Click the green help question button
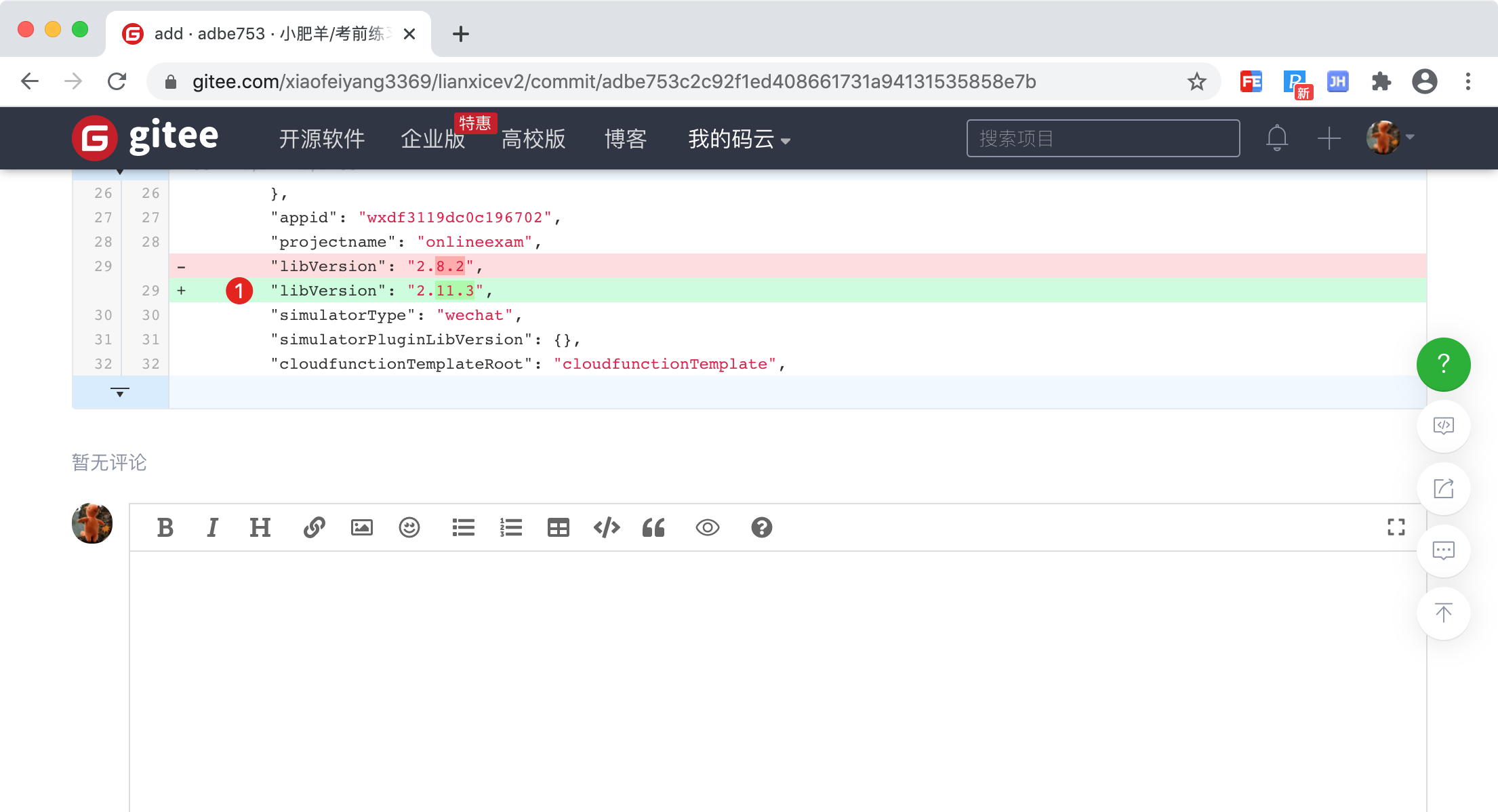Image resolution: width=1498 pixels, height=812 pixels. coord(1443,364)
